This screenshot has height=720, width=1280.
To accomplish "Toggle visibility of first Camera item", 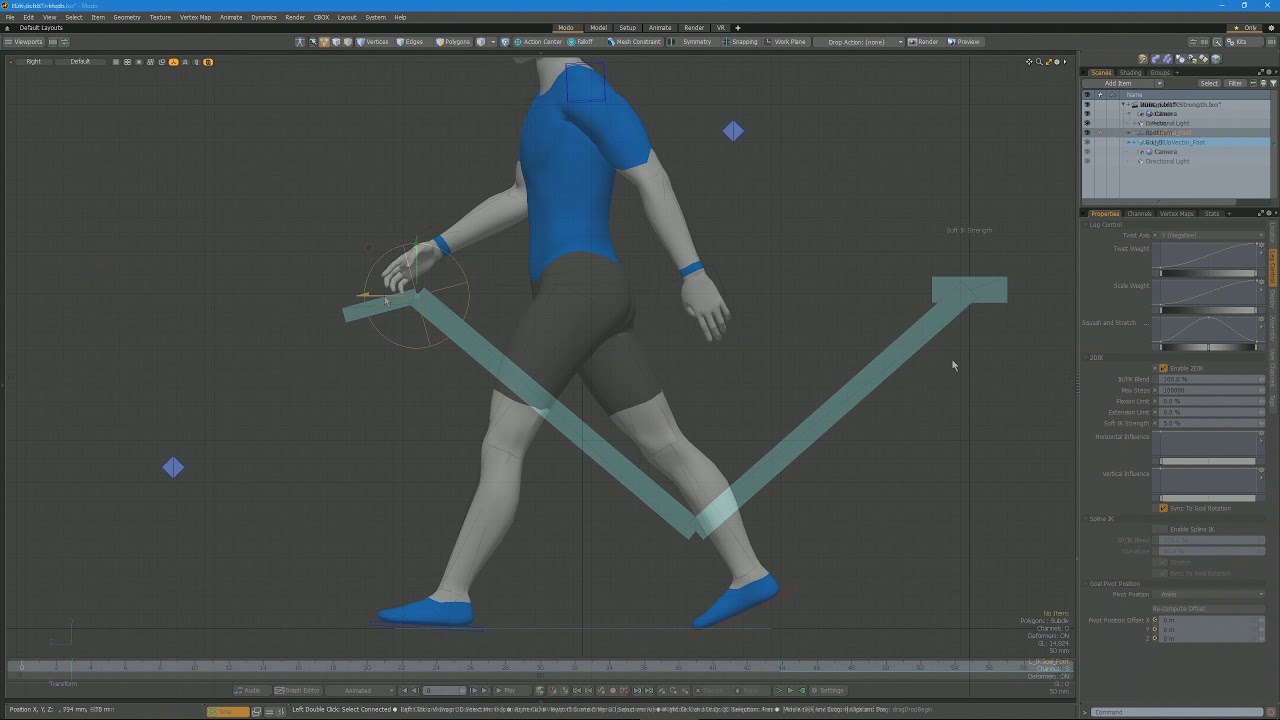I will 1087,114.
